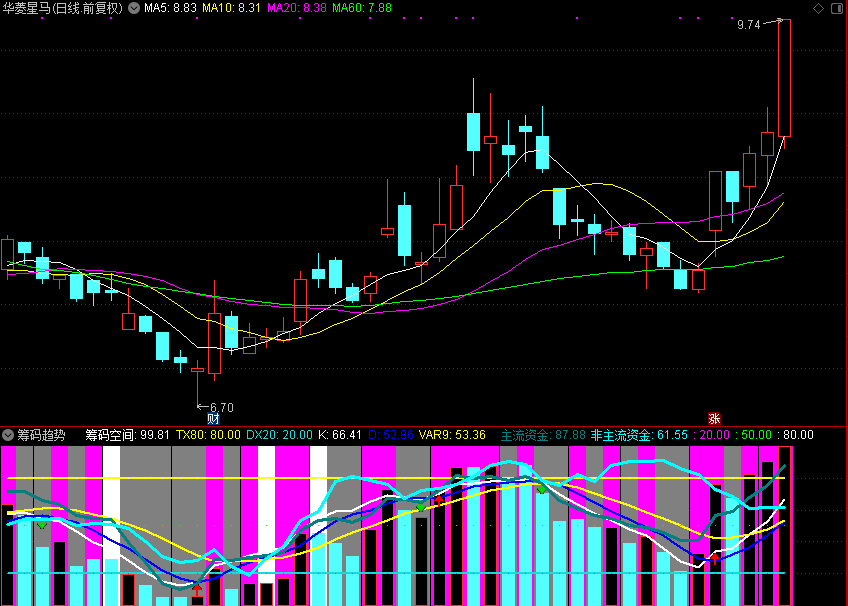Click the VAR9: 53.36 value

click(x=452, y=435)
